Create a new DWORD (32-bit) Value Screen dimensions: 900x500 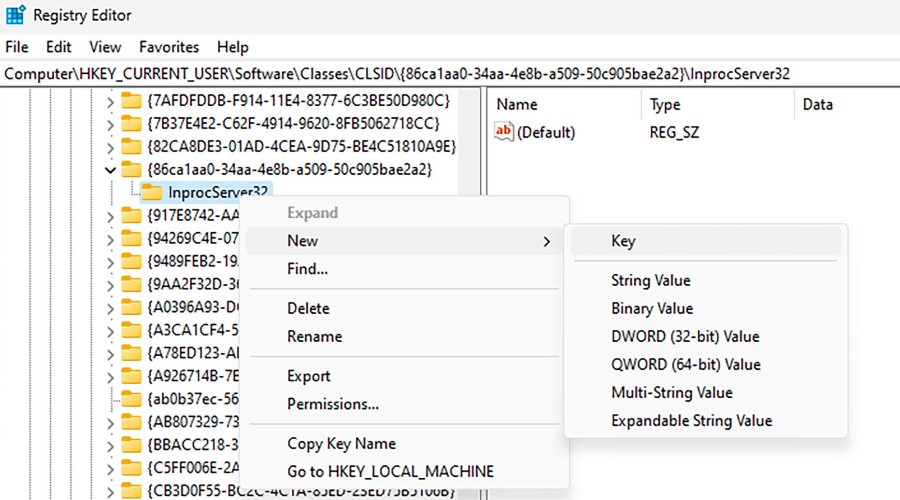705,337
